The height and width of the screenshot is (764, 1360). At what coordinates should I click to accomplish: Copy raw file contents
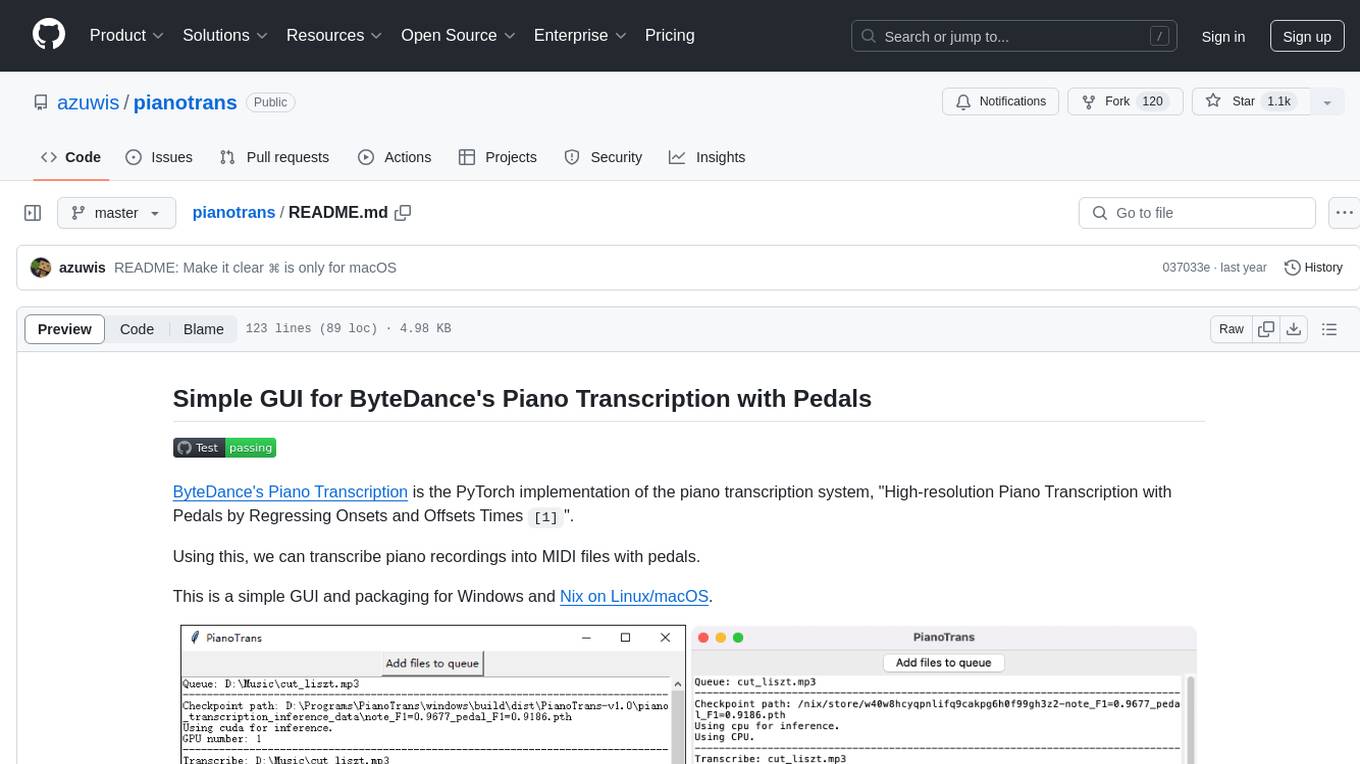point(1267,329)
